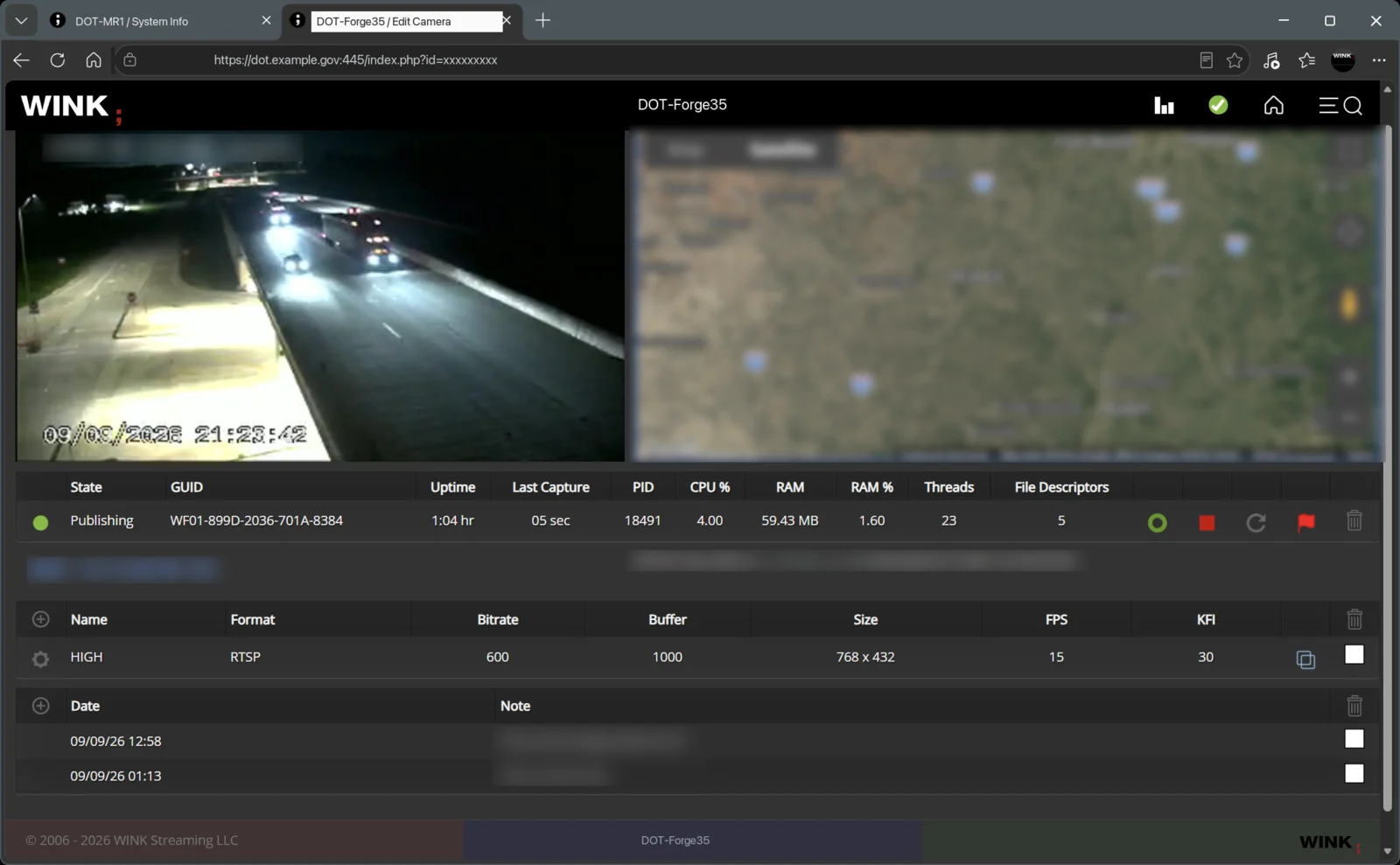Select the 09/09/26 01:13 note checkbox

coord(1354,773)
